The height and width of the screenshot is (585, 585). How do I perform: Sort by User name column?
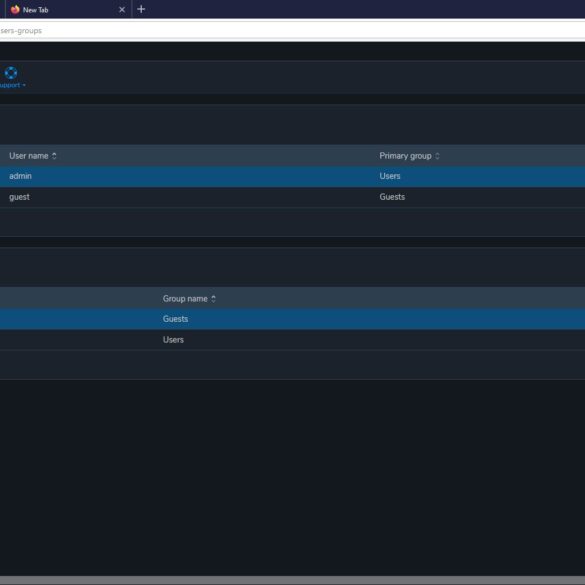click(x=33, y=156)
